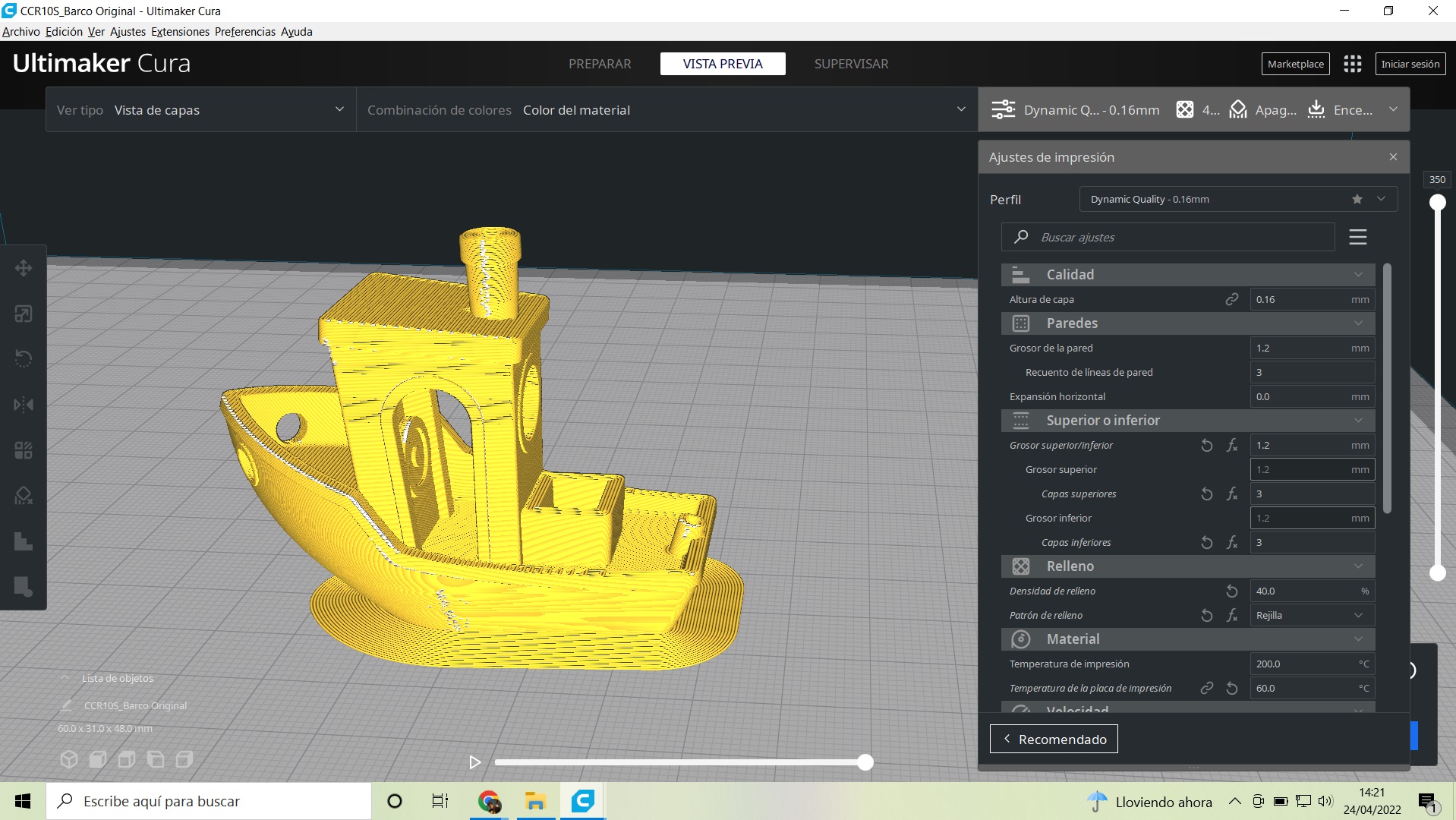Screen dimensions: 1456x820
Task: Reset Densidad de relleno value
Action: pos(1232,591)
